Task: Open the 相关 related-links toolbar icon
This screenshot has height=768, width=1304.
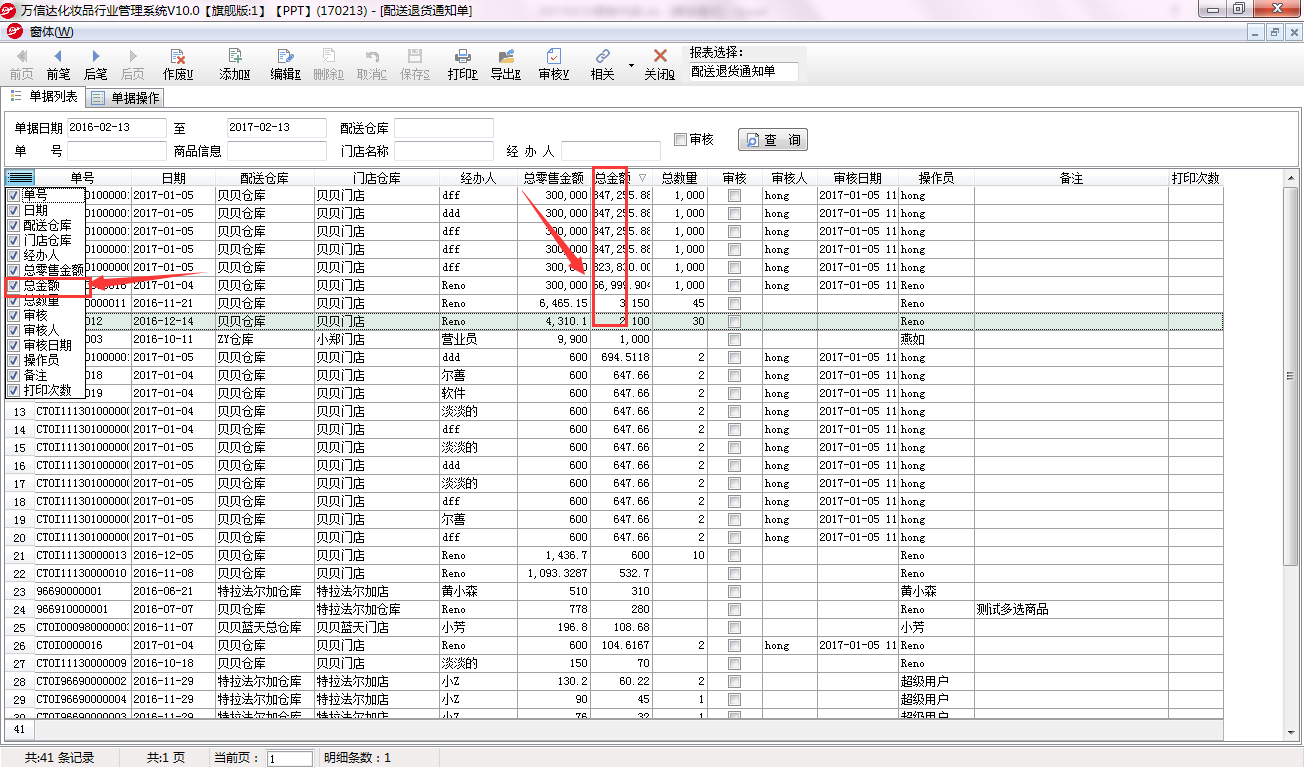Action: (603, 64)
